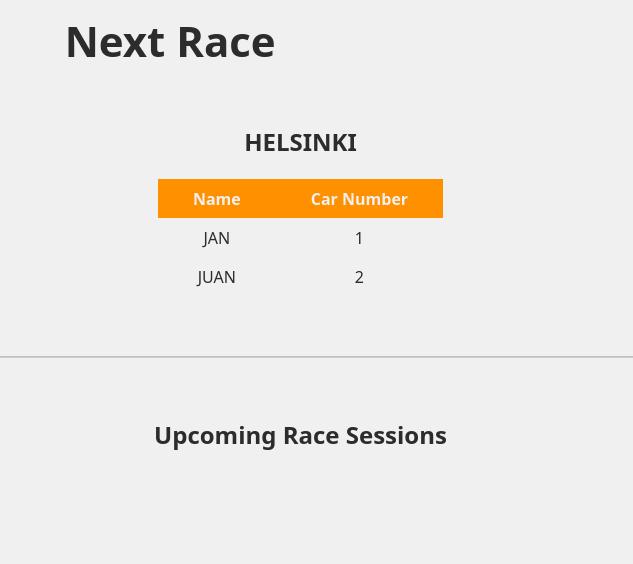Click the word Car in table header
Image resolution: width=633 pixels, height=564 pixels.
[324, 199]
